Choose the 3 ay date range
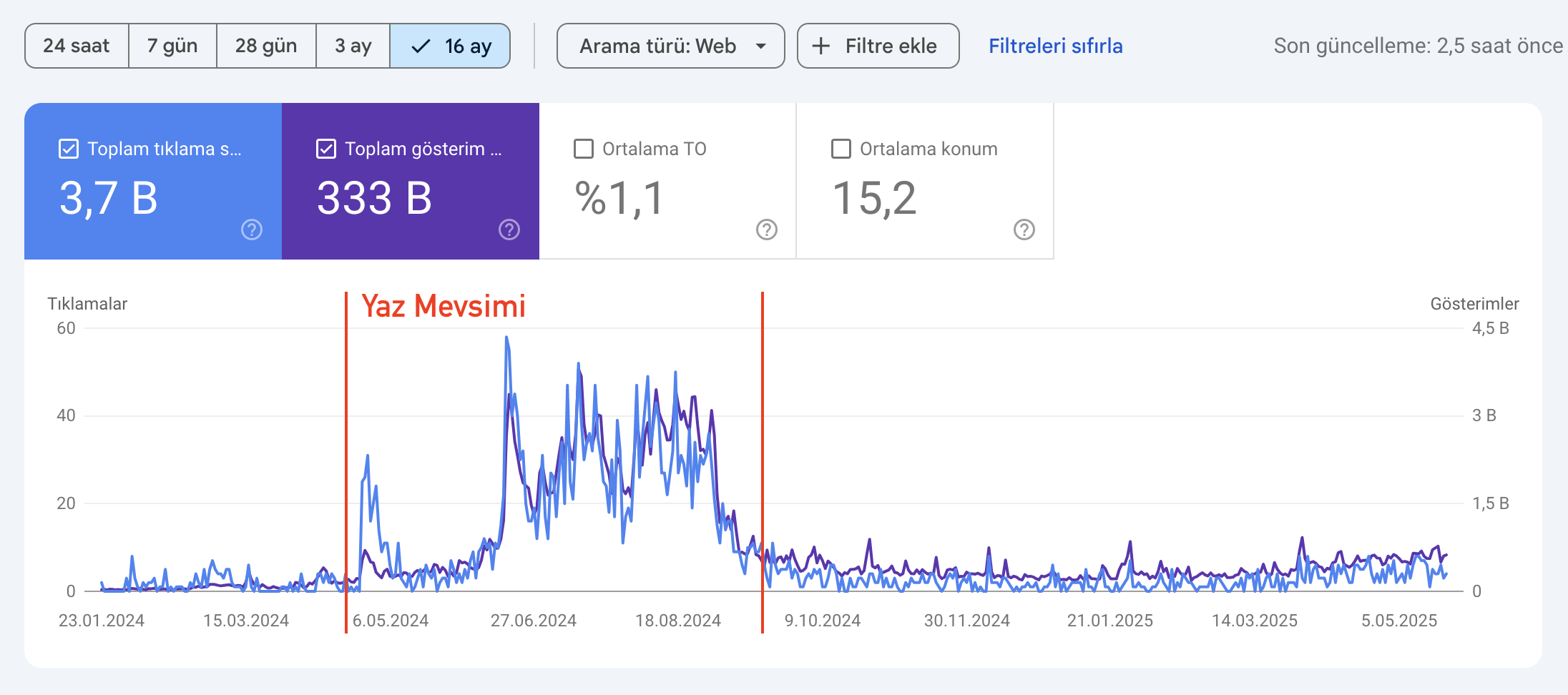This screenshot has height=695, width=1568. tap(353, 46)
